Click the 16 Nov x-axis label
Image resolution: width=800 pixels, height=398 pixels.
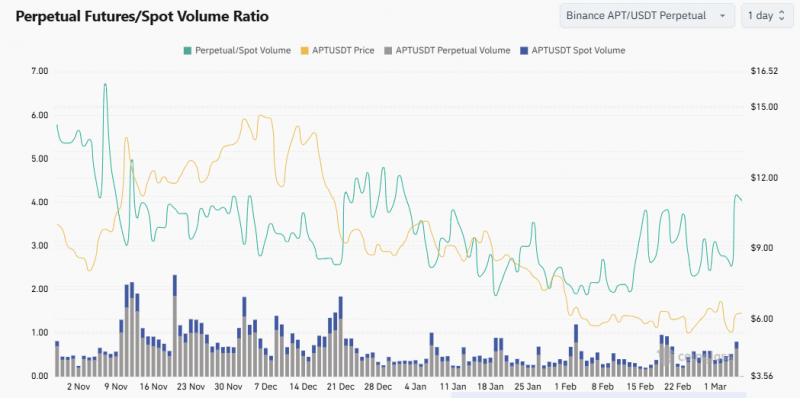point(154,387)
